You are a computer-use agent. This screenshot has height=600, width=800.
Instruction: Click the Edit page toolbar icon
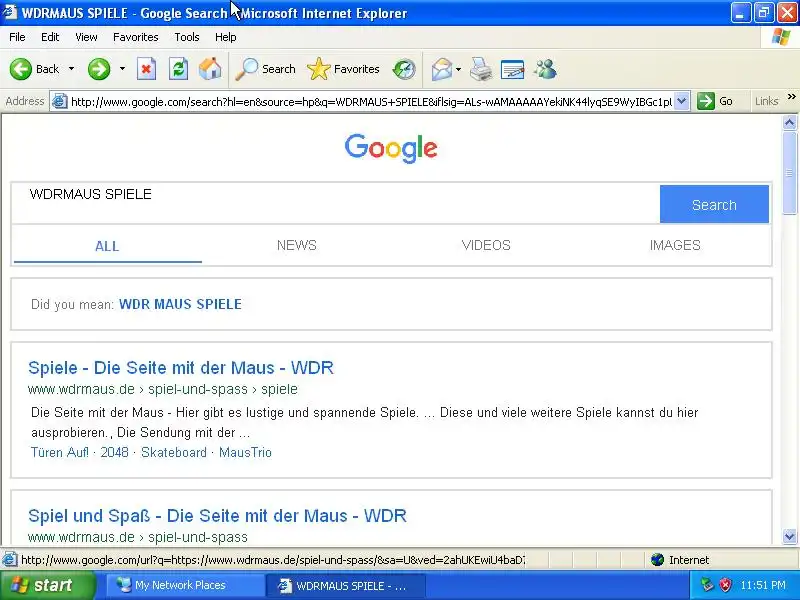(x=513, y=69)
